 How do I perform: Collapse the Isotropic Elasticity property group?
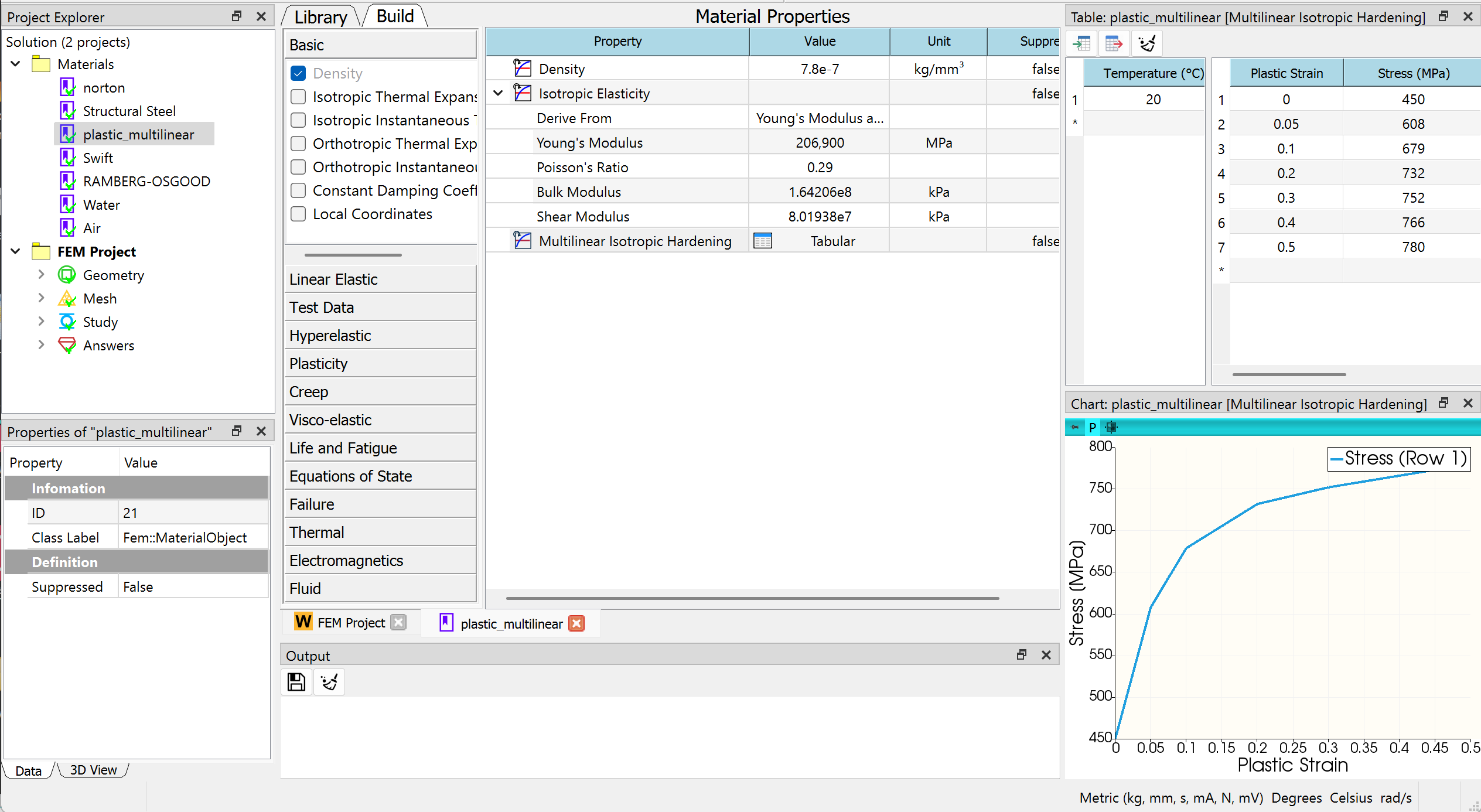click(x=498, y=93)
